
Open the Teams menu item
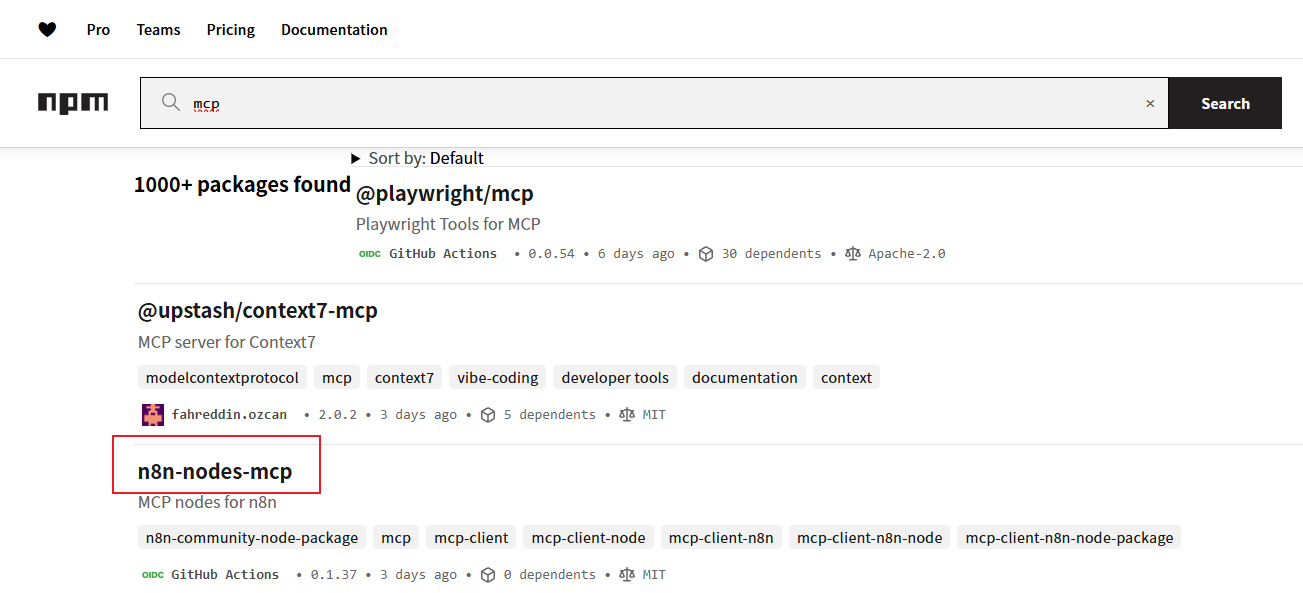pyautogui.click(x=159, y=30)
